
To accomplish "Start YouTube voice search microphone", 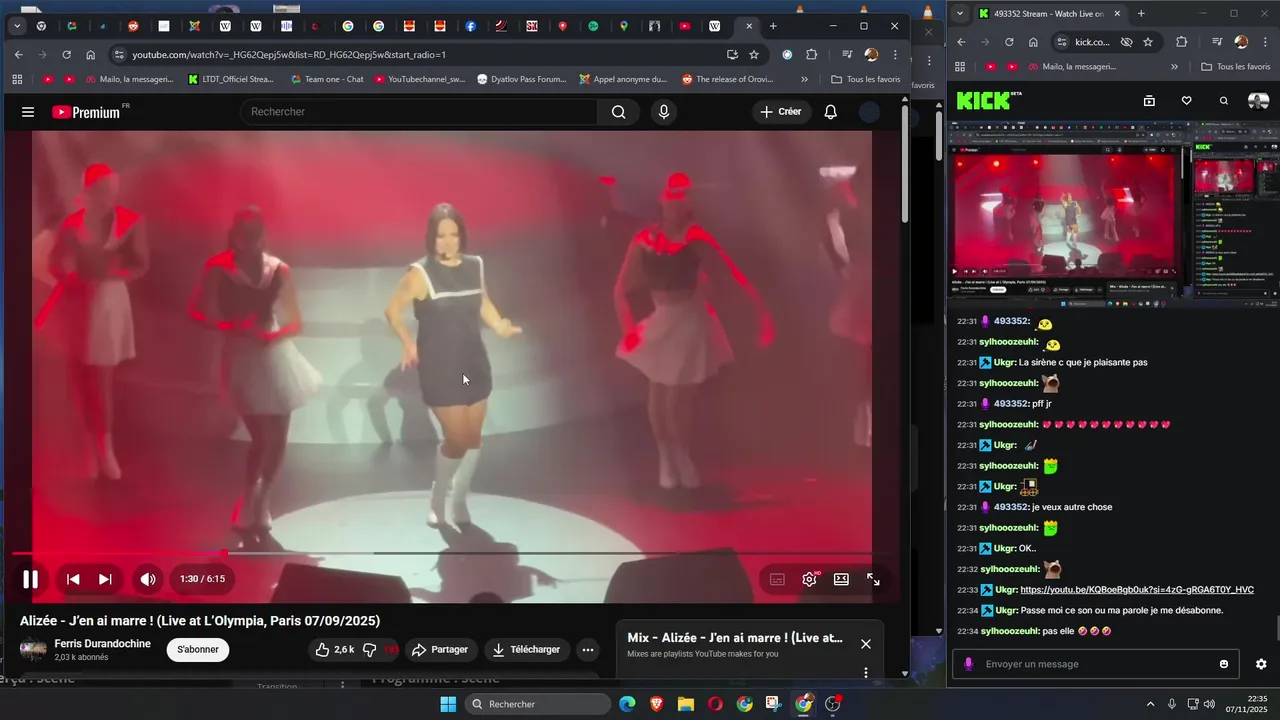I will [x=663, y=112].
